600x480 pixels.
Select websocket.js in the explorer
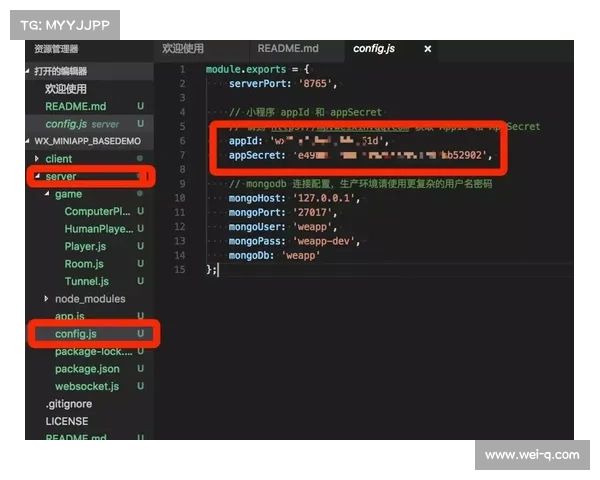[x=87, y=386]
